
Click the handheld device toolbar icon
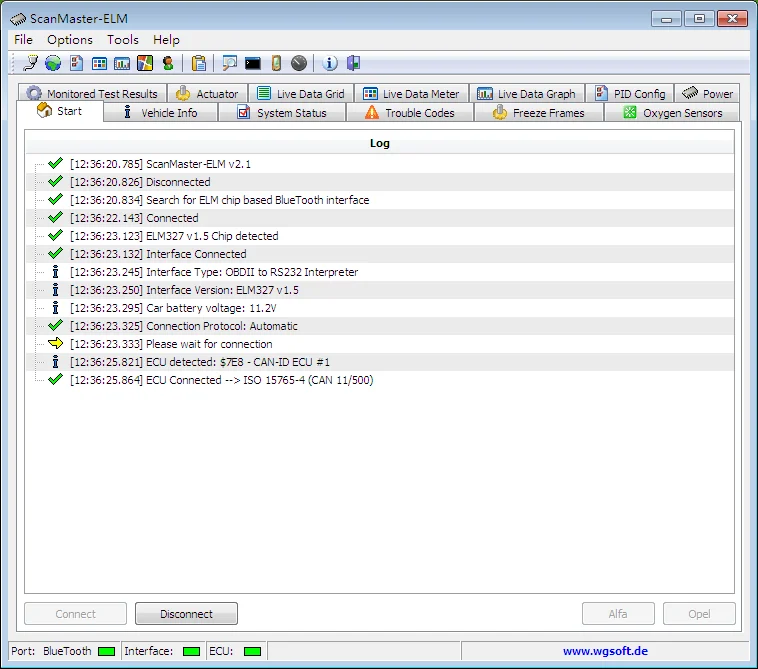[x=276, y=63]
